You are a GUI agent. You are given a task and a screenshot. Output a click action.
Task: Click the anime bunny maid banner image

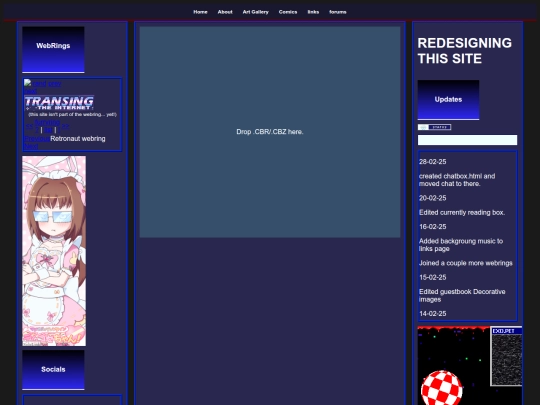point(54,251)
